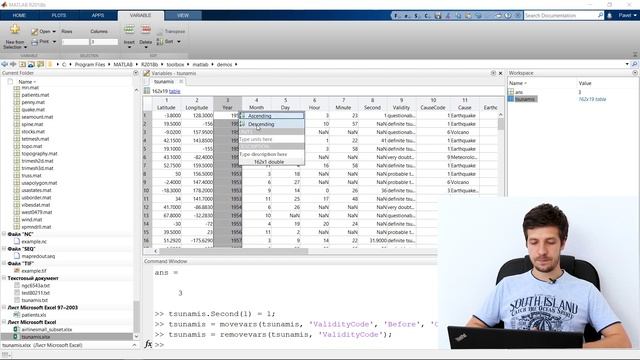Switch to the VIEW tab
640x360 pixels.
tap(183, 16)
